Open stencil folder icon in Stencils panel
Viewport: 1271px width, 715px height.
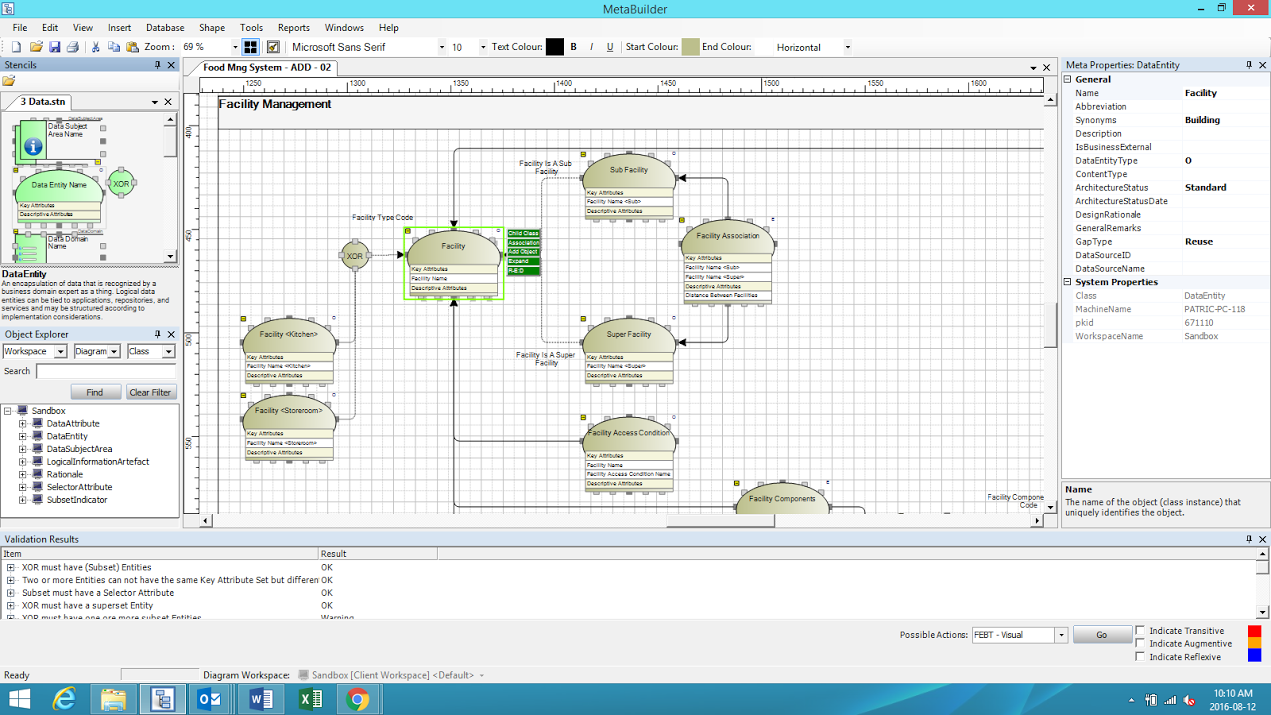click(x=9, y=81)
